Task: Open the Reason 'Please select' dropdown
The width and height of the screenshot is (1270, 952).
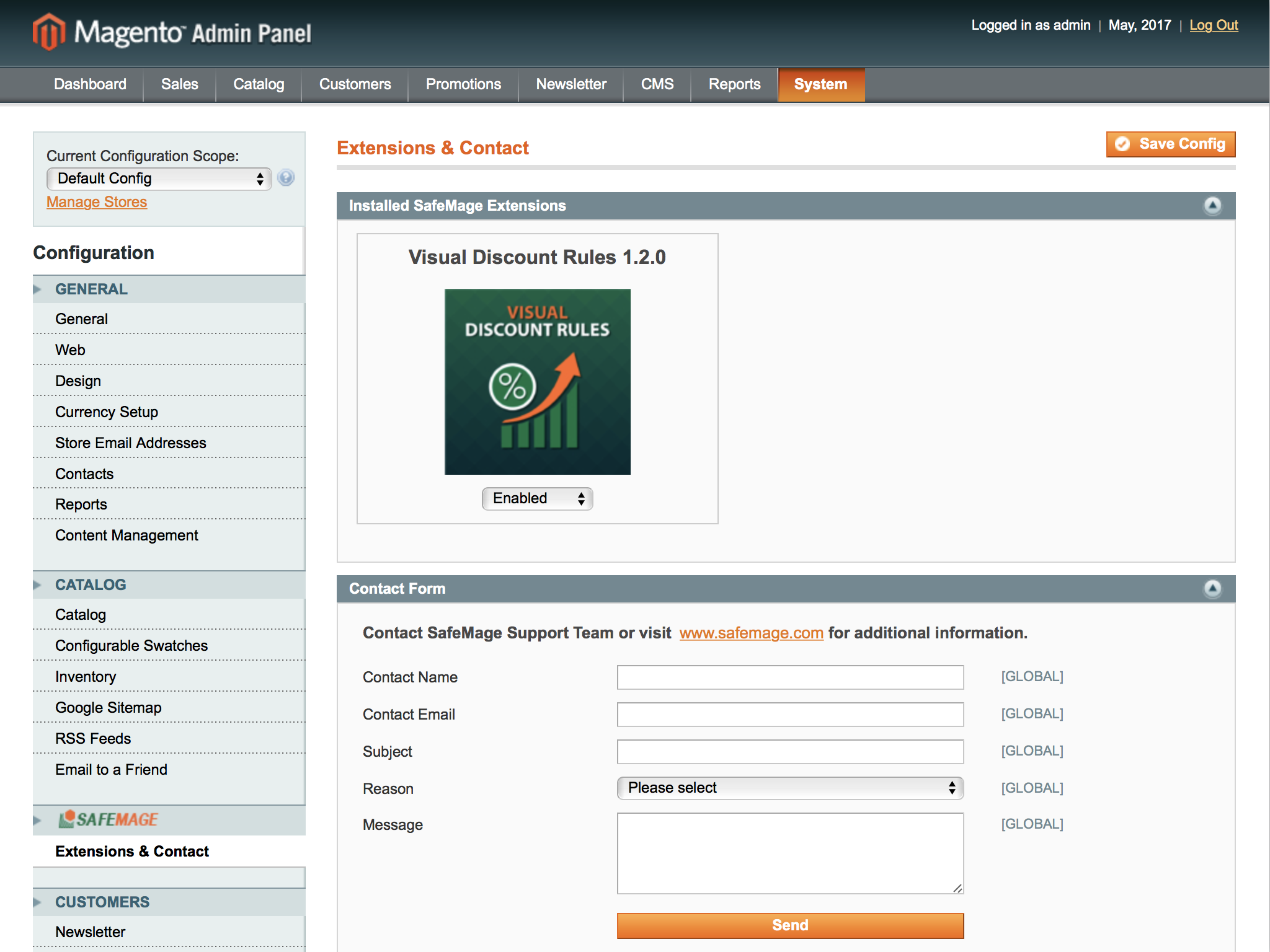Action: coord(789,788)
